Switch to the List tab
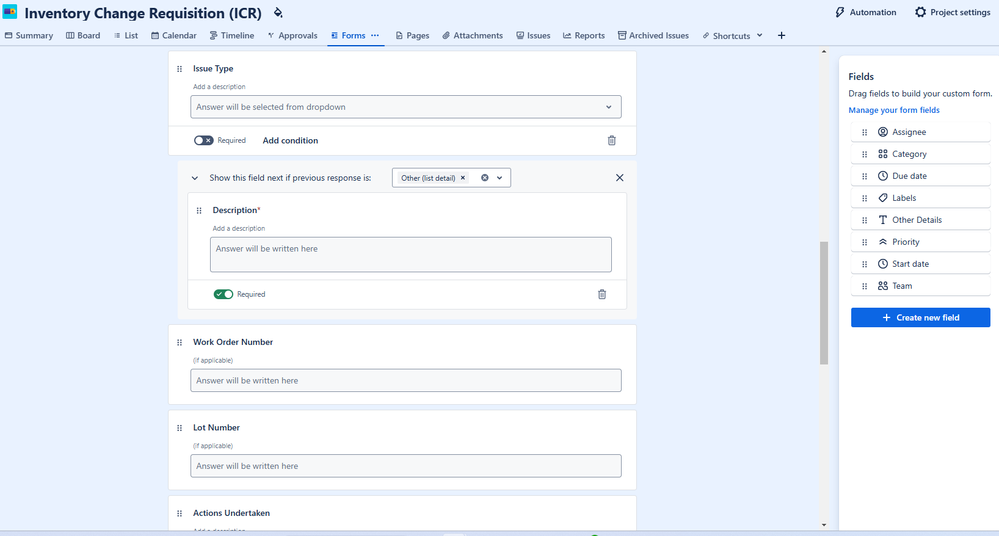The image size is (999, 536). tap(126, 36)
